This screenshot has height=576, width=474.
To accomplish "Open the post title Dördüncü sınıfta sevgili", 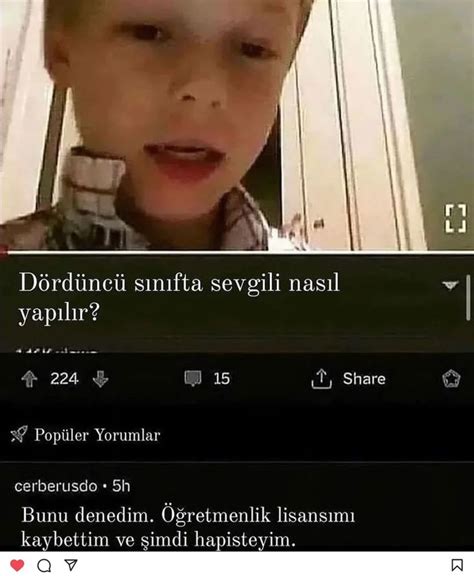I will pos(179,298).
